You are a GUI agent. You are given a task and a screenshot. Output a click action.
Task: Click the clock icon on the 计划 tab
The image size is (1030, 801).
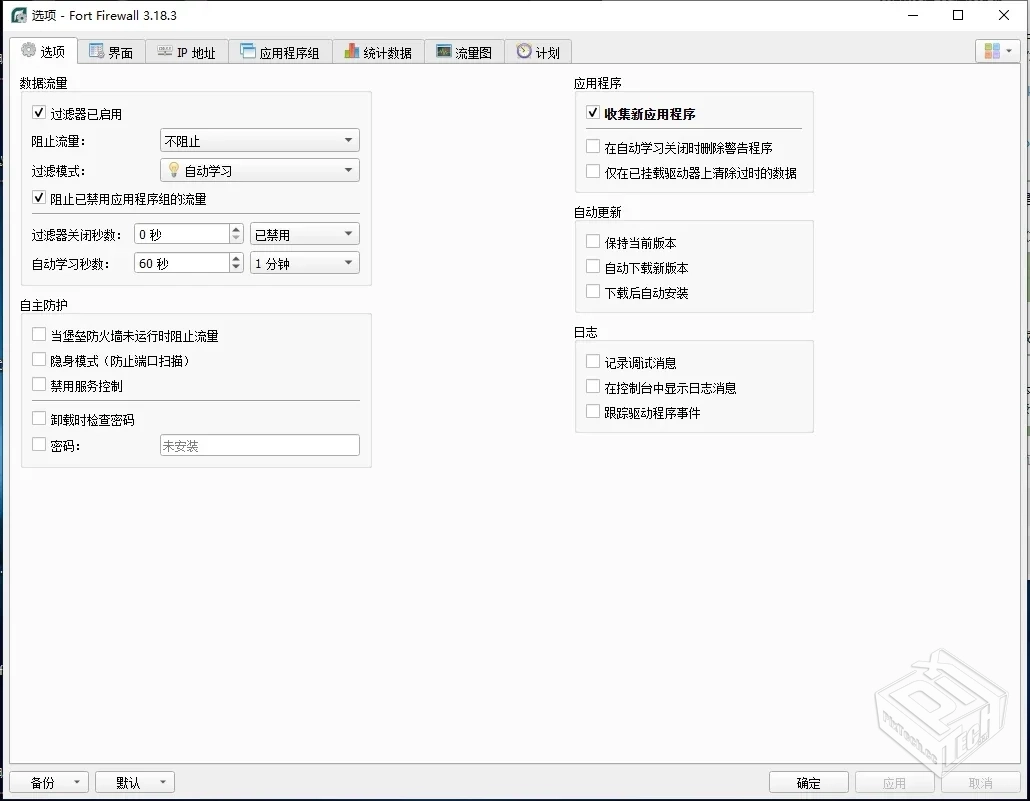522,50
